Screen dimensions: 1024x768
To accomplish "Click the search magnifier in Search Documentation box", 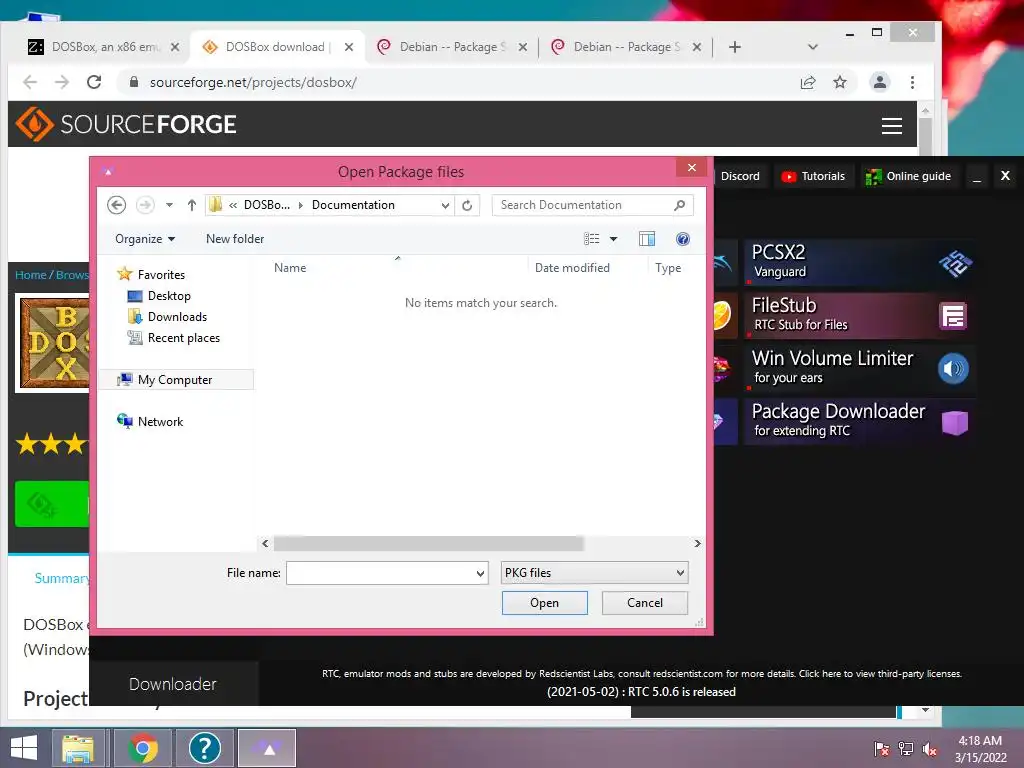I will click(679, 205).
